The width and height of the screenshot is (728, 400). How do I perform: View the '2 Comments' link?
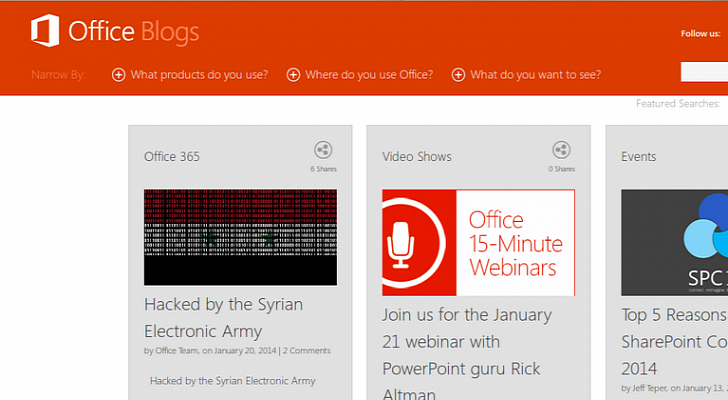pyautogui.click(x=307, y=351)
